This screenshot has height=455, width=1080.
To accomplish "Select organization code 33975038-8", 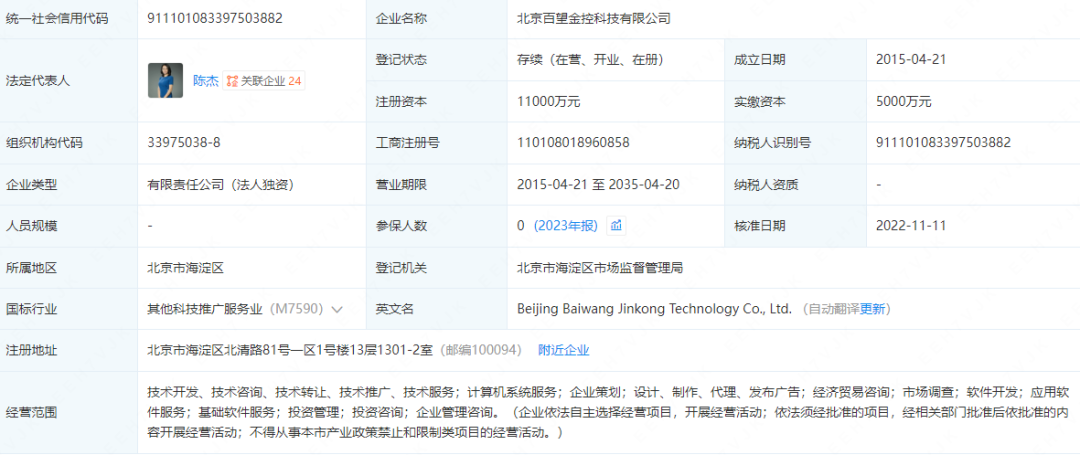I will [184, 143].
